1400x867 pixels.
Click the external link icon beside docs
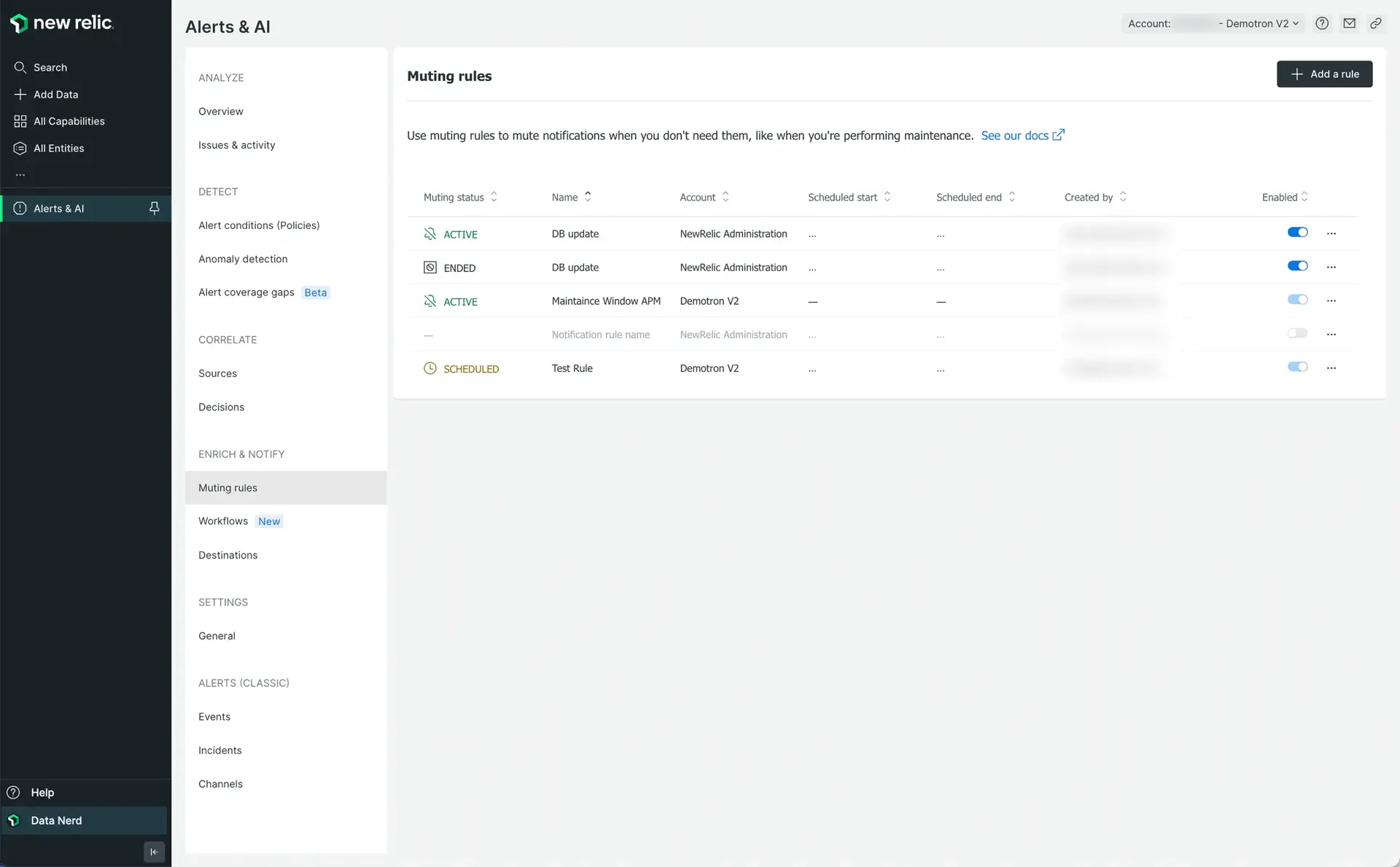tap(1059, 135)
